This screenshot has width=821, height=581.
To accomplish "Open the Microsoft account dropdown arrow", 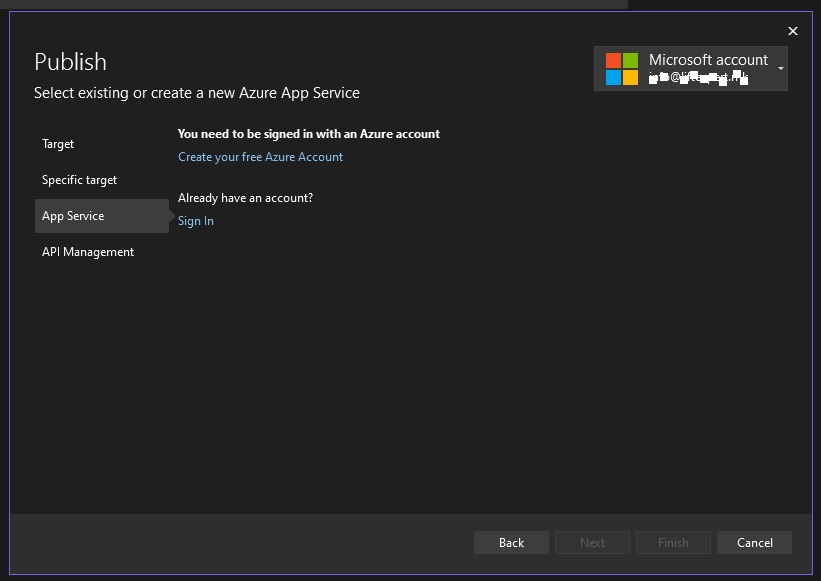I will [x=781, y=69].
